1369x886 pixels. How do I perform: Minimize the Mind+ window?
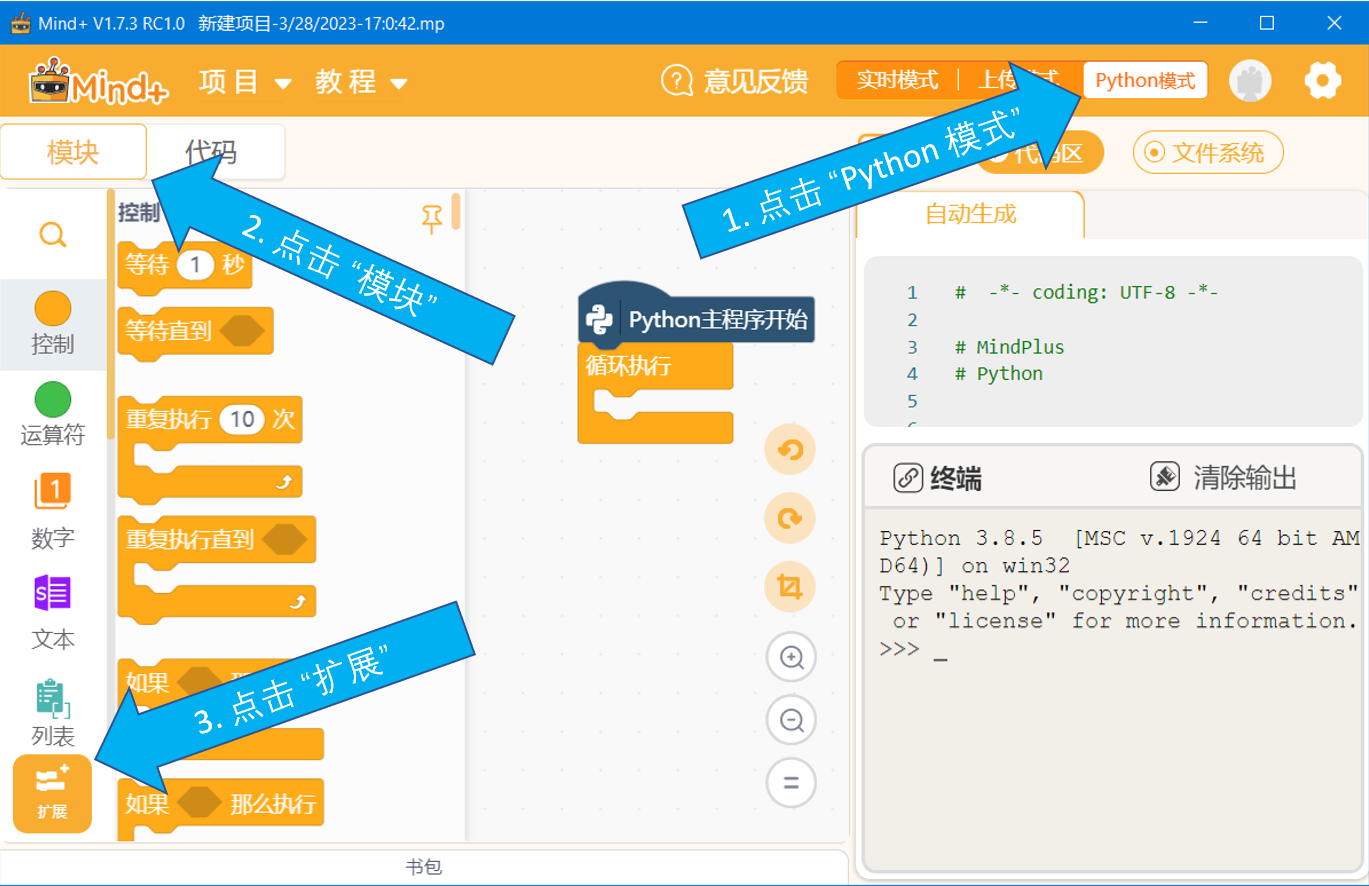(1201, 22)
